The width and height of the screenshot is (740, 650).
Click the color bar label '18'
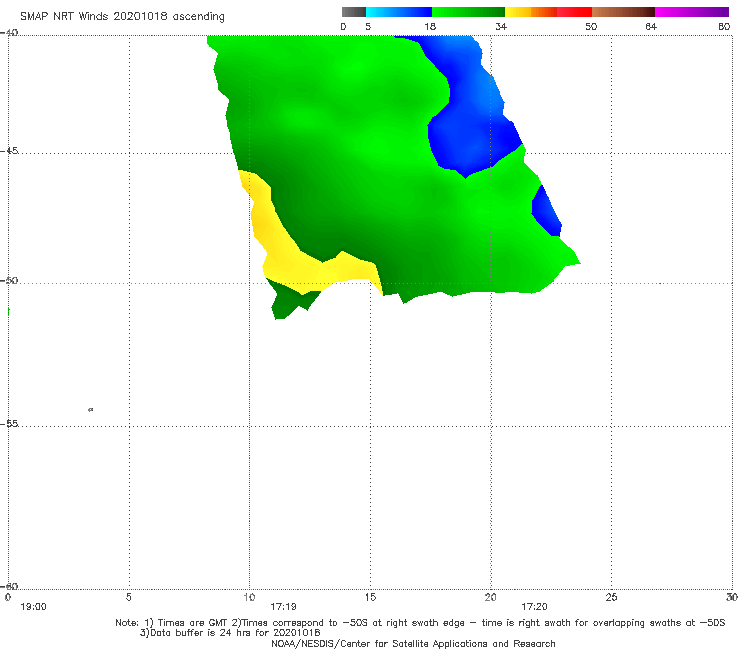pyautogui.click(x=430, y=26)
